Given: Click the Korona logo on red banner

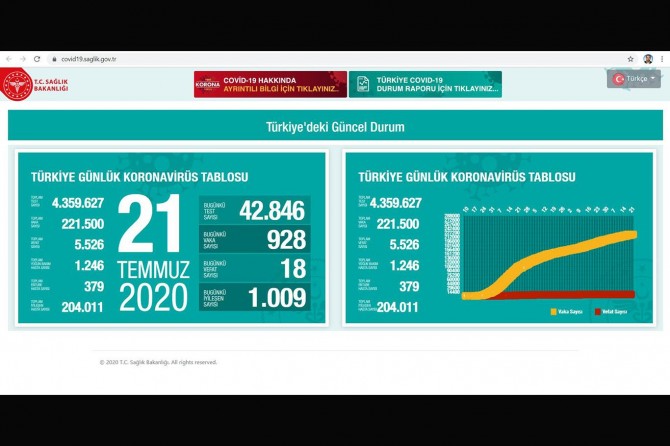Looking at the screenshot, I should pyautogui.click(x=208, y=84).
